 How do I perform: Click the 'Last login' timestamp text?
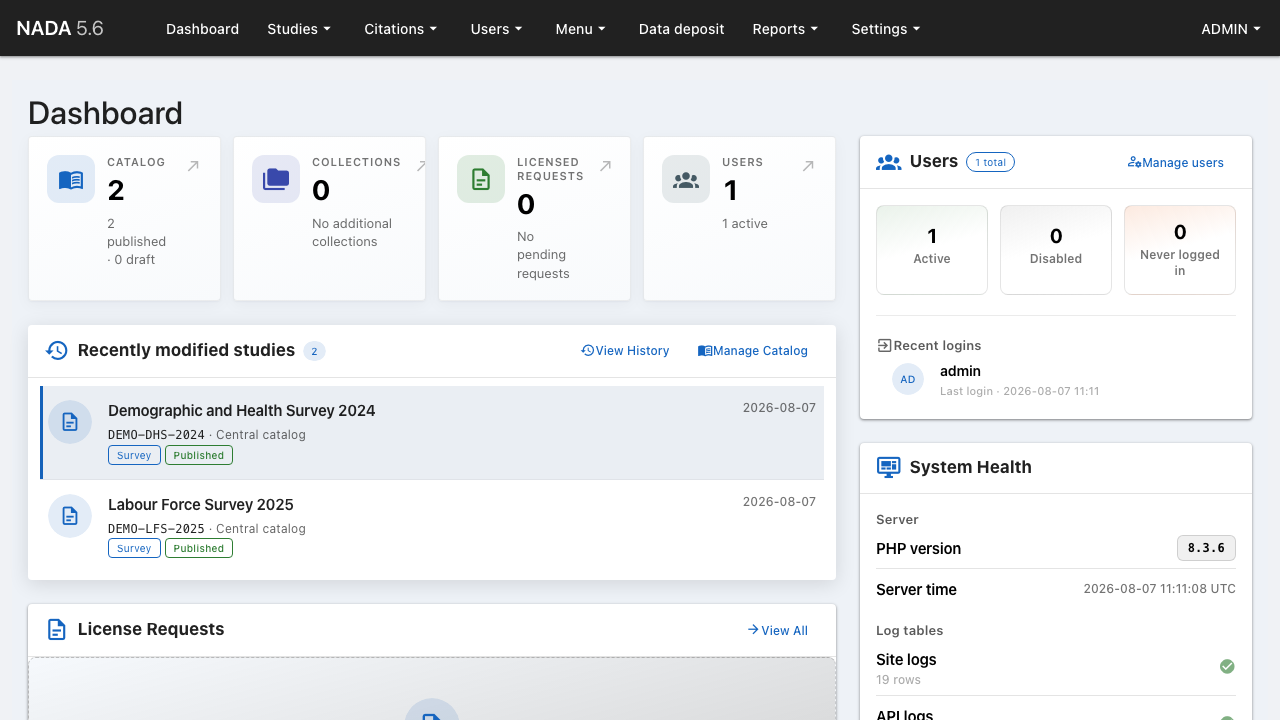click(1019, 391)
